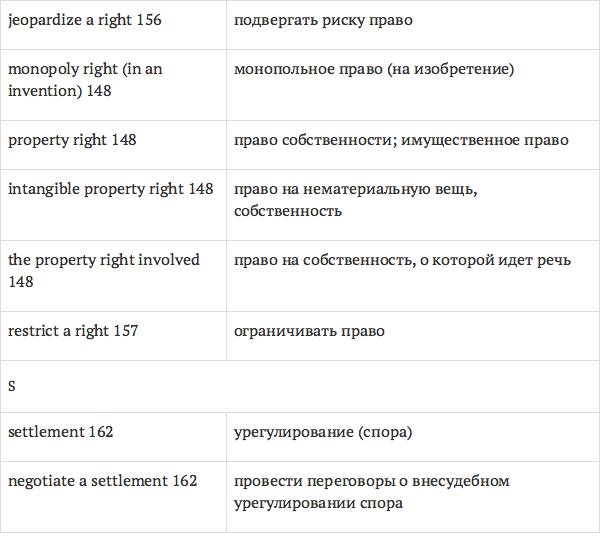Select the 'property right 148' entry

[72, 140]
